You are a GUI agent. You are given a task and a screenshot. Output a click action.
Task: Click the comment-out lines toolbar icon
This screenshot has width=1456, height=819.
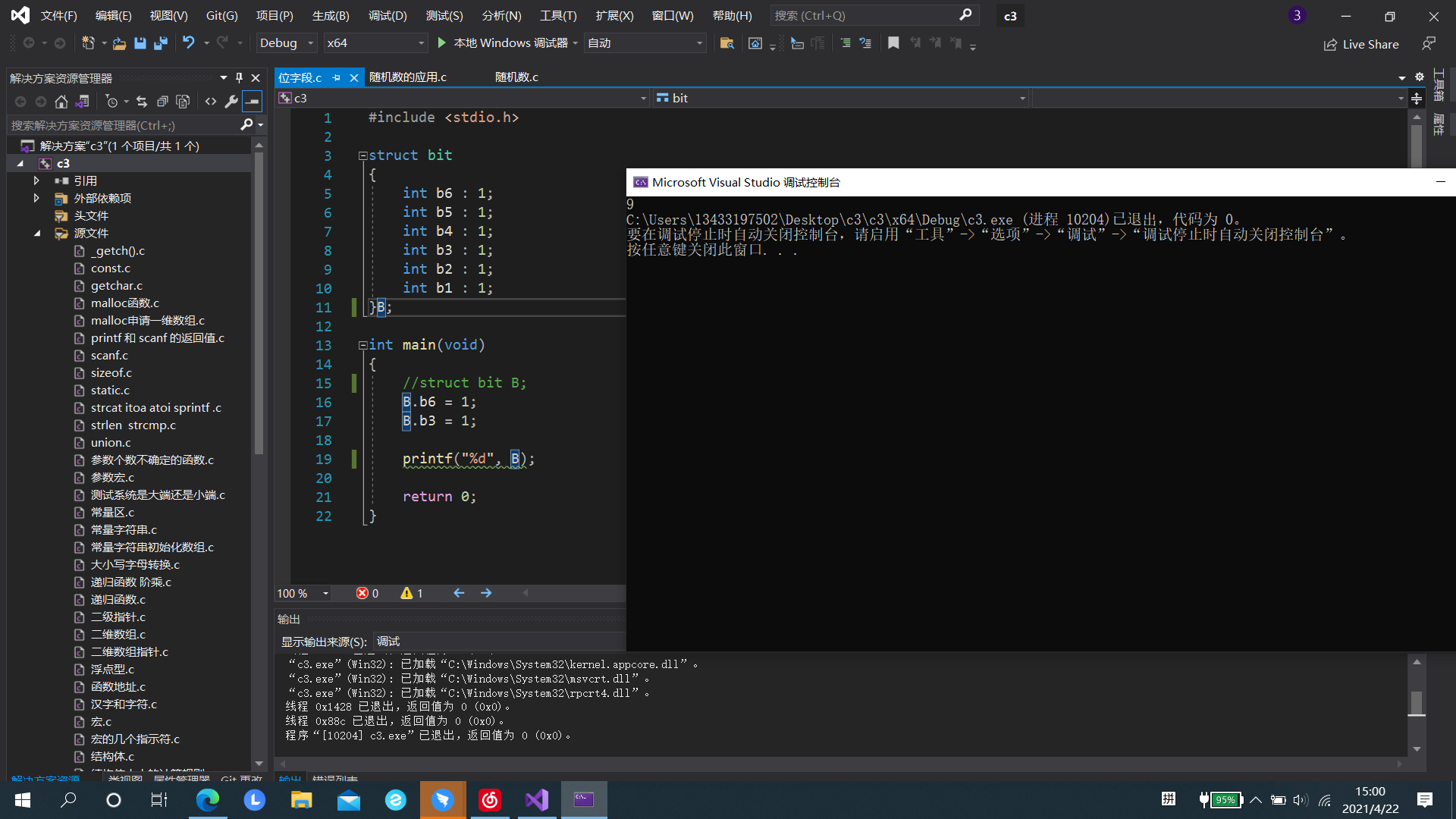pyautogui.click(x=846, y=43)
